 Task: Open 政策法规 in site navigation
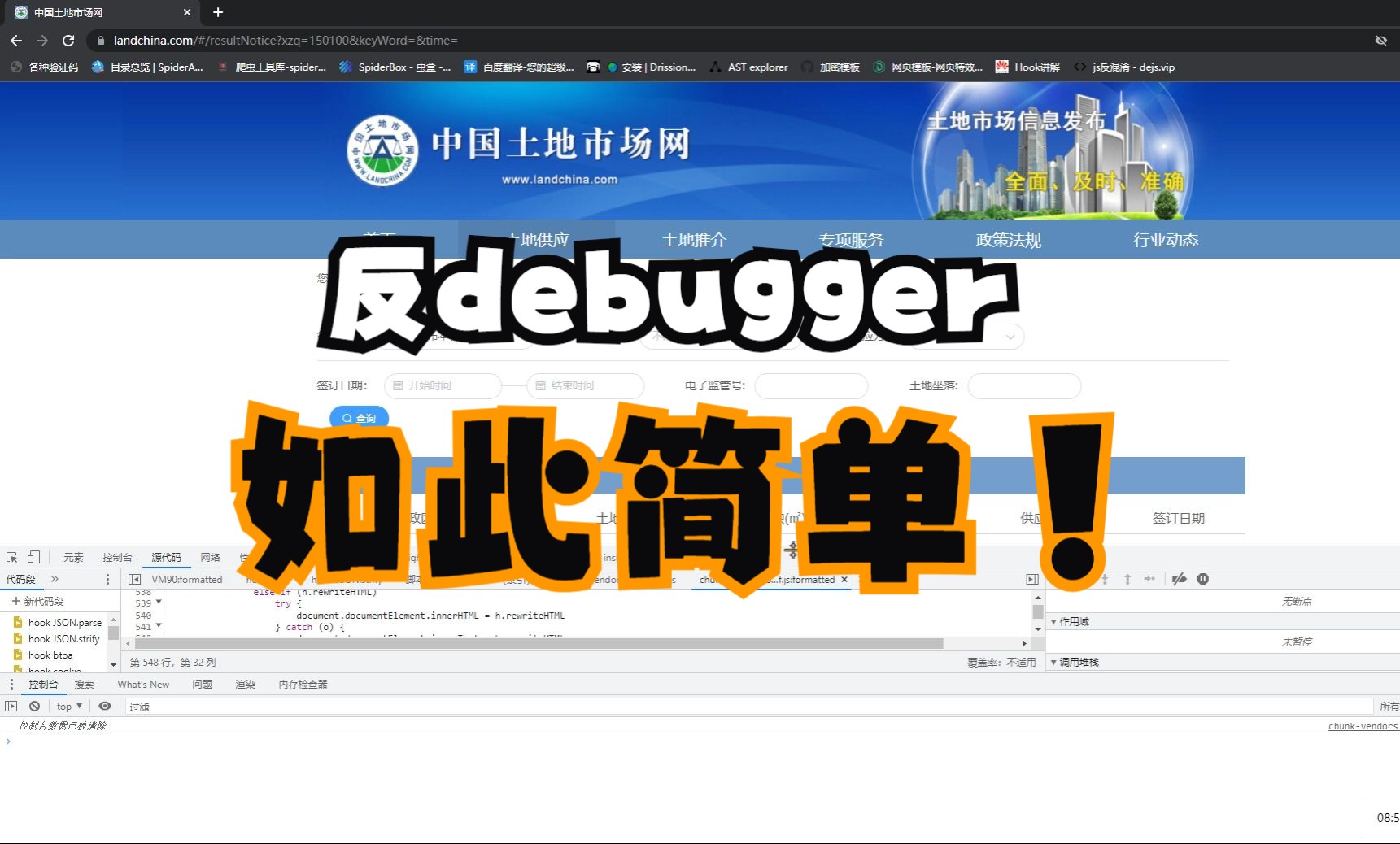tap(1008, 240)
